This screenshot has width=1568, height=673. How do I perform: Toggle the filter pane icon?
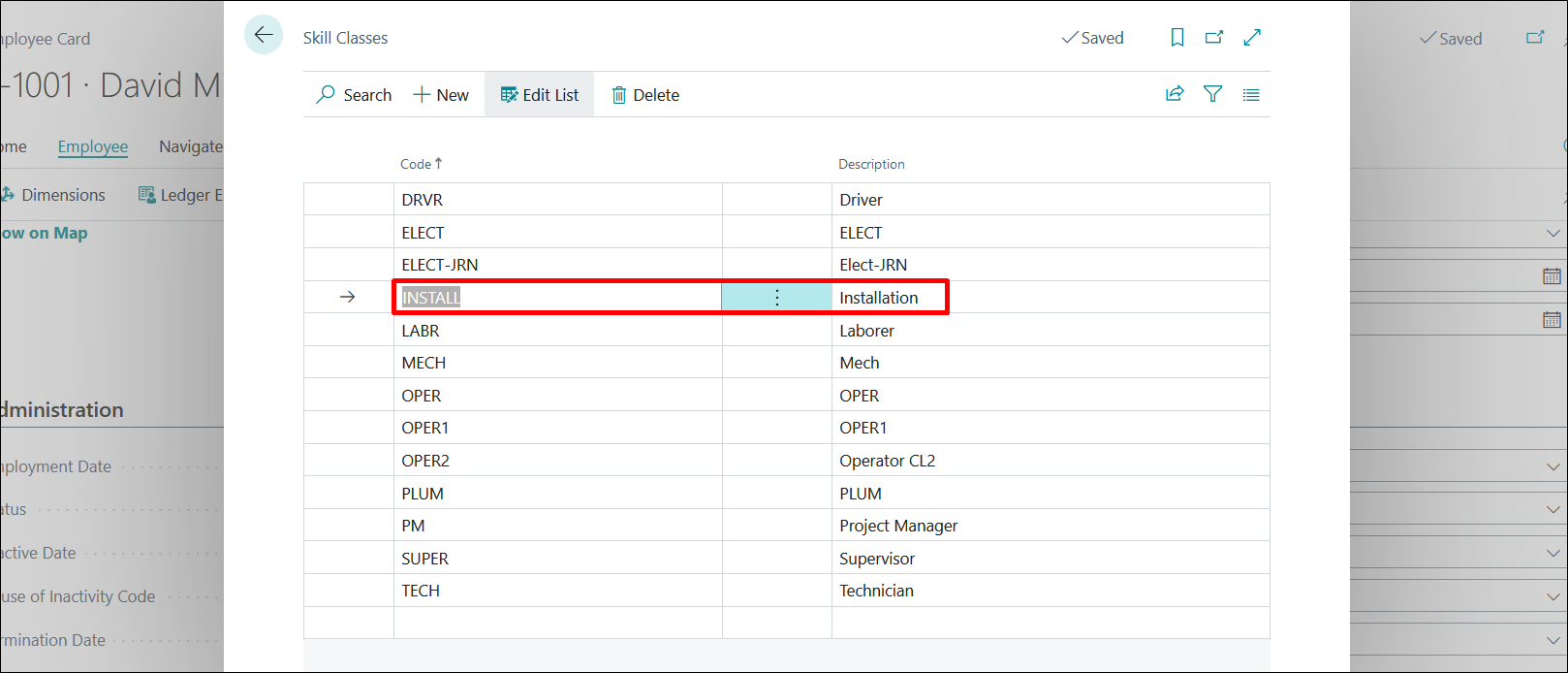click(1212, 94)
